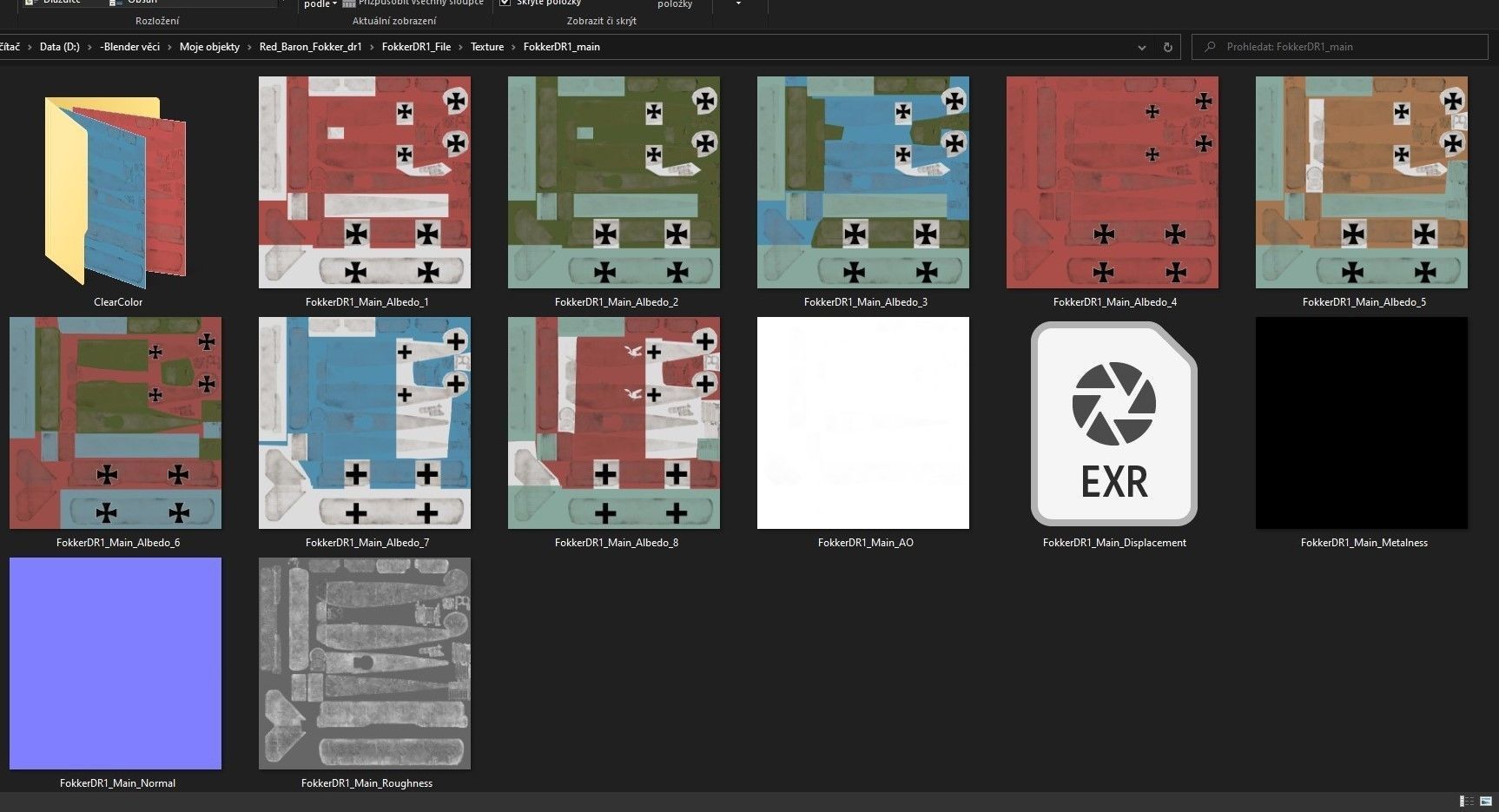Click the FokkerDR1_Main_Albedo_1 file name
Image resolution: width=1499 pixels, height=812 pixels.
367,302
